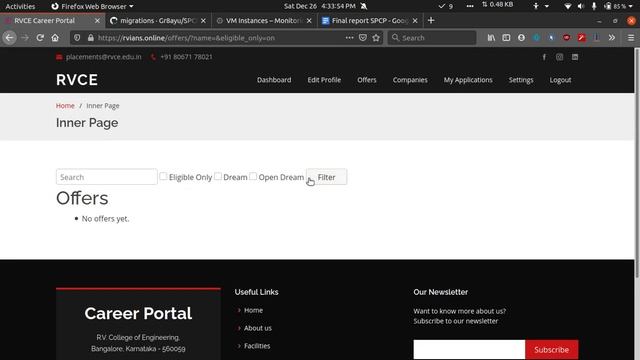Open Firefox Web Browser app menu dropdown
The image size is (640, 360).
tap(93, 6)
